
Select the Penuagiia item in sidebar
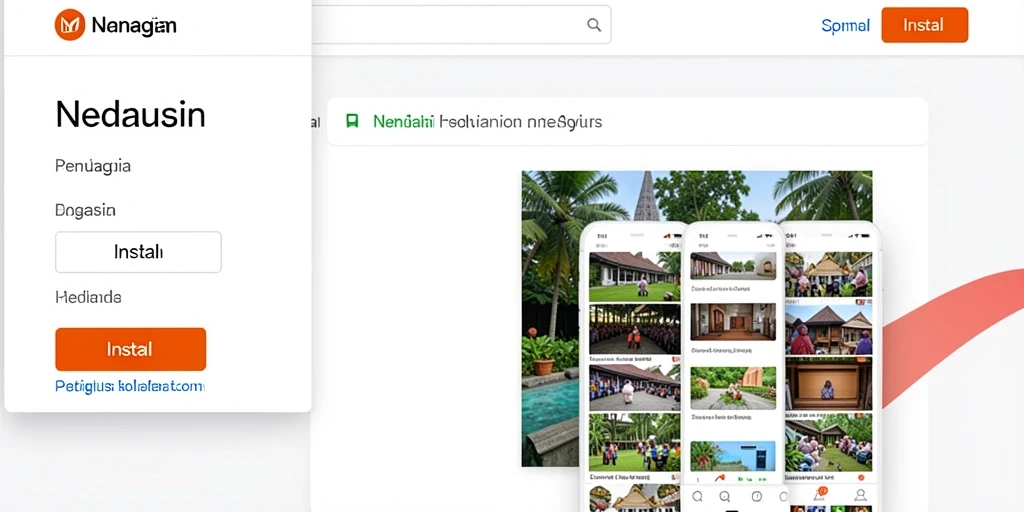coord(93,166)
